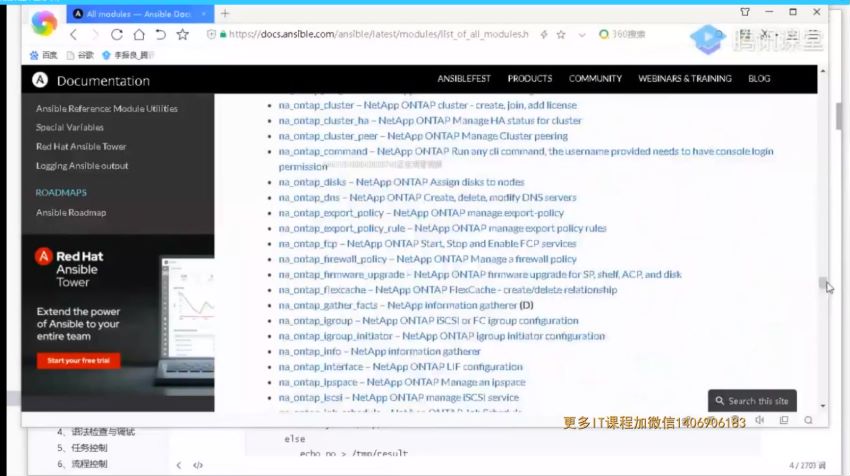
Task: Open na_ontap_ipspace module link
Action: 402,382
